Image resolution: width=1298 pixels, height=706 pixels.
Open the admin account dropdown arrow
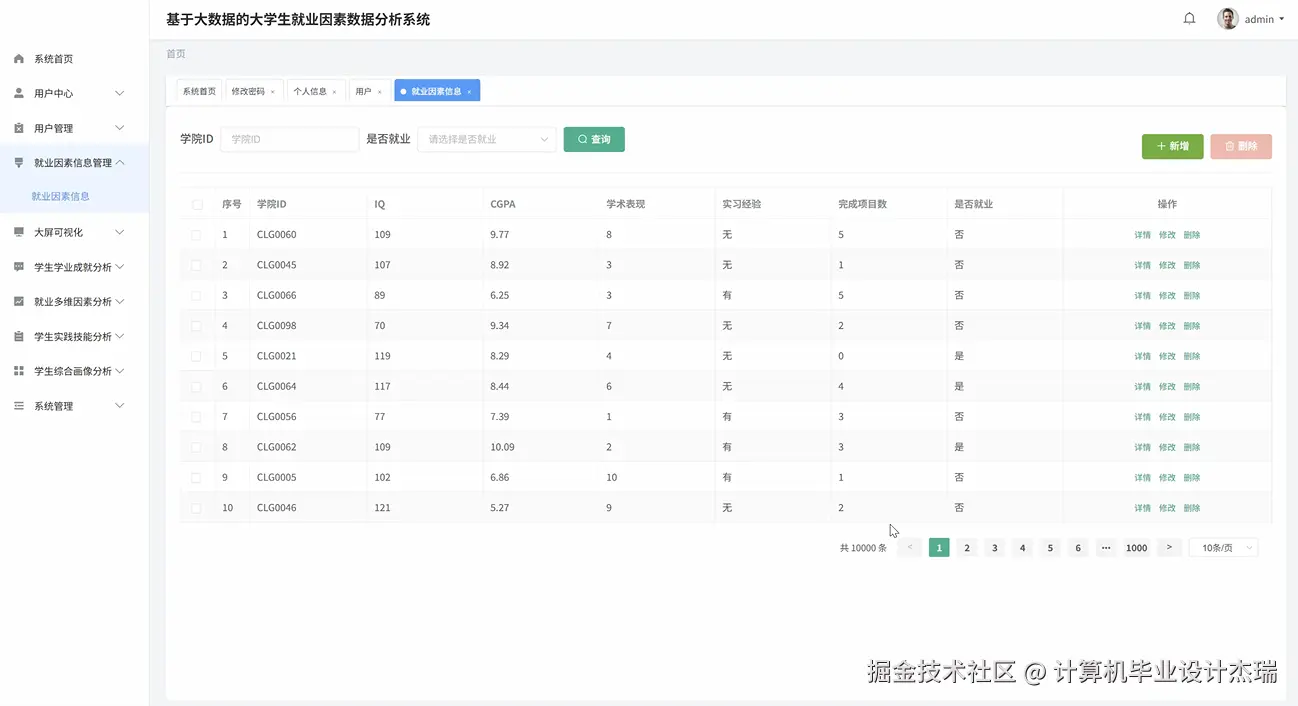coord(1282,19)
